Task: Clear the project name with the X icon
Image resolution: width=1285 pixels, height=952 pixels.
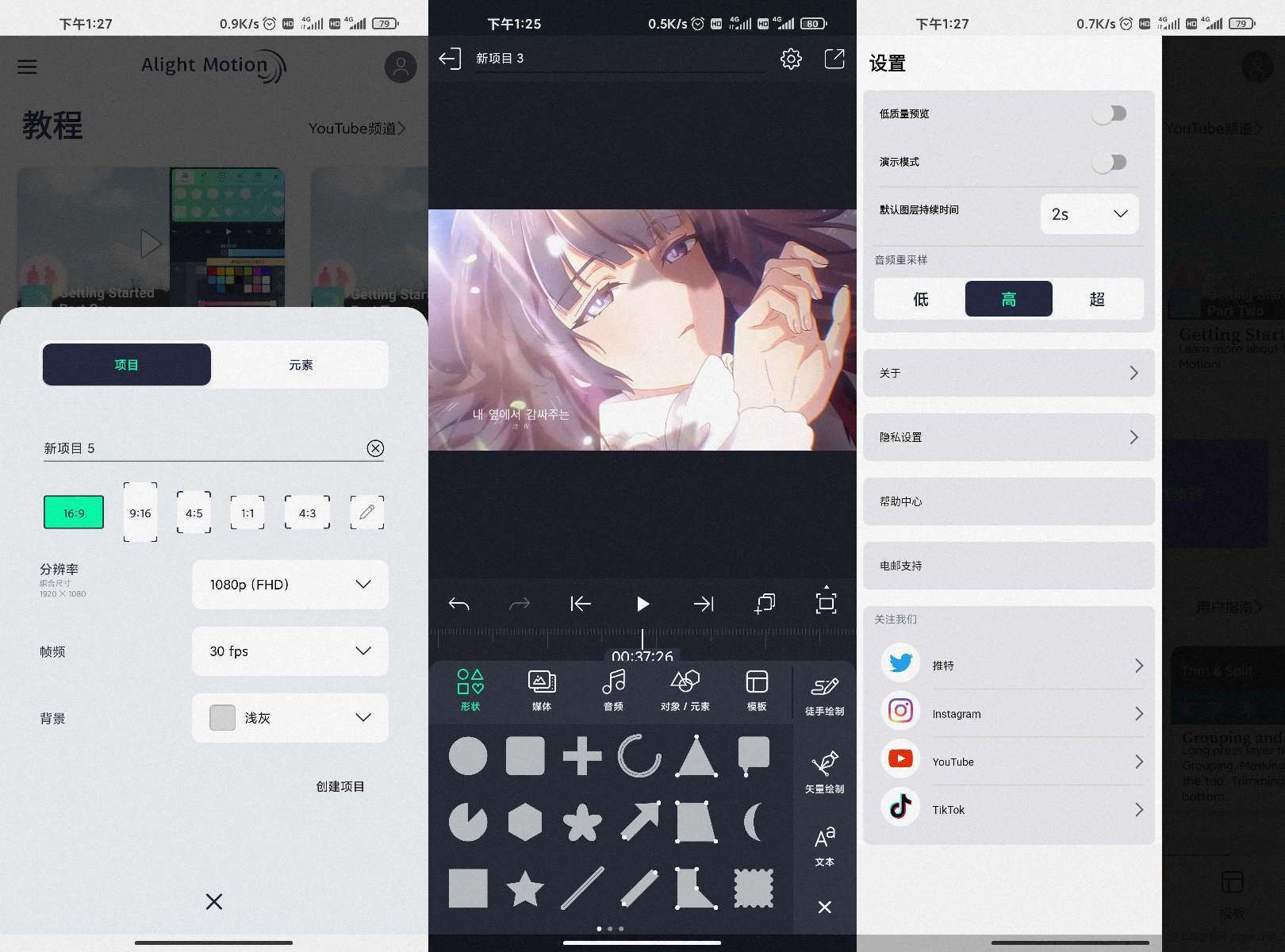Action: (x=375, y=448)
